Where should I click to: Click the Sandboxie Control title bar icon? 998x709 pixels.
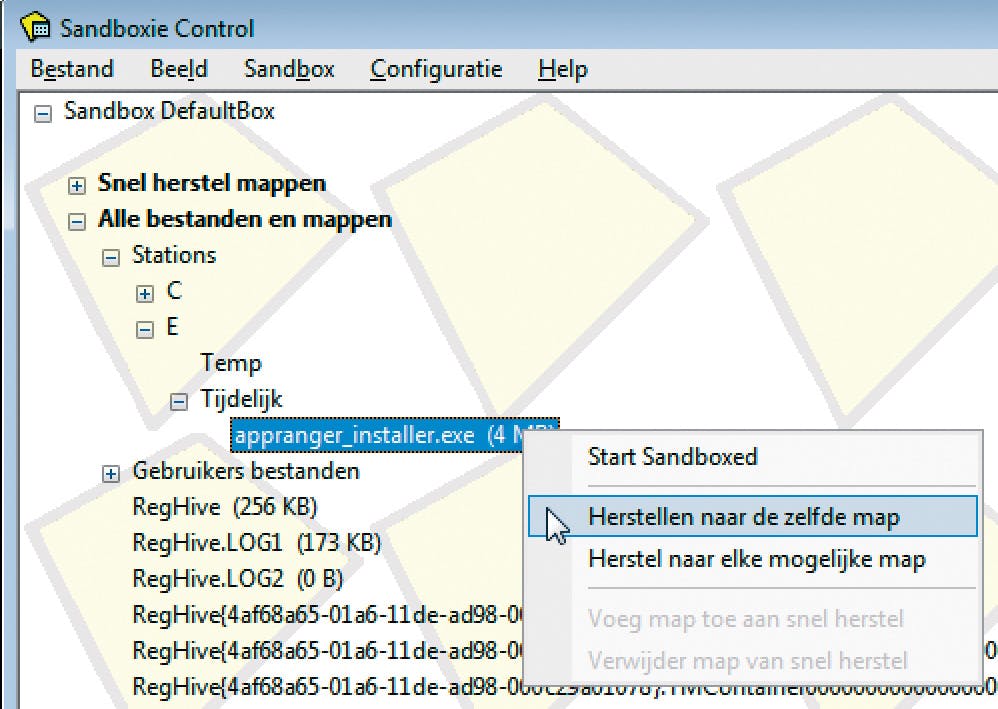(36, 27)
